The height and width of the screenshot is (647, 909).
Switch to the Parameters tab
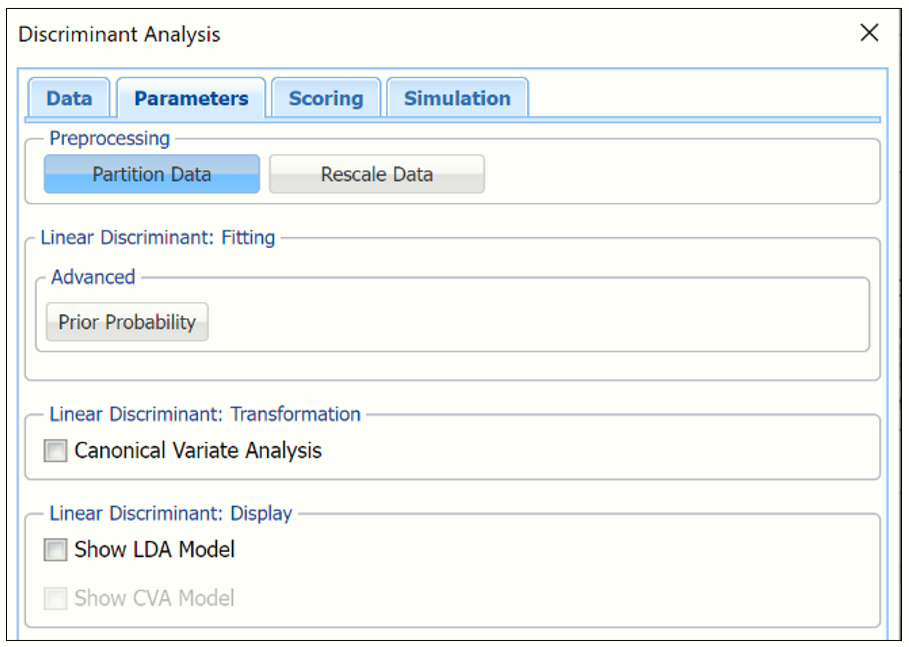(x=190, y=97)
